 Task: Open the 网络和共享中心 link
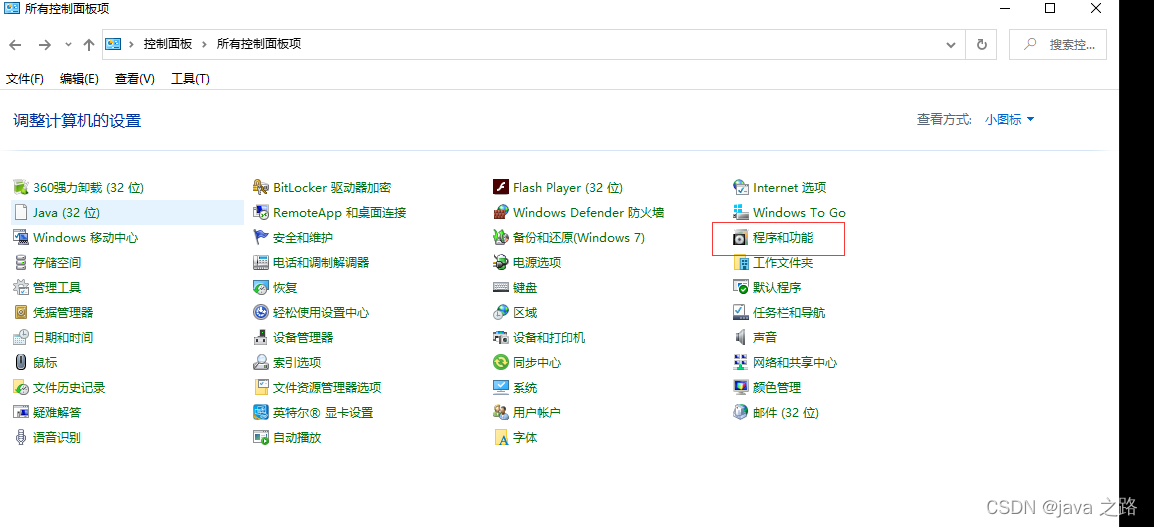795,363
